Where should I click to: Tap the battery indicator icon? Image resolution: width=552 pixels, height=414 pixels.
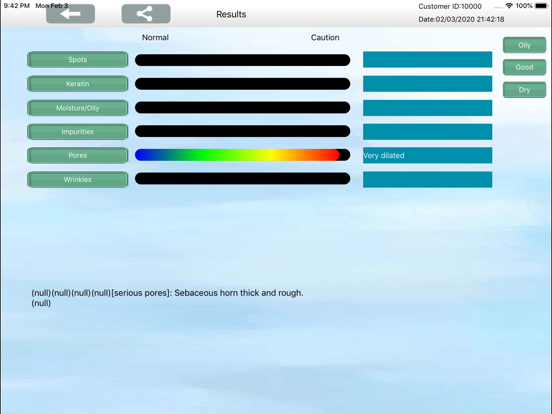541,6
